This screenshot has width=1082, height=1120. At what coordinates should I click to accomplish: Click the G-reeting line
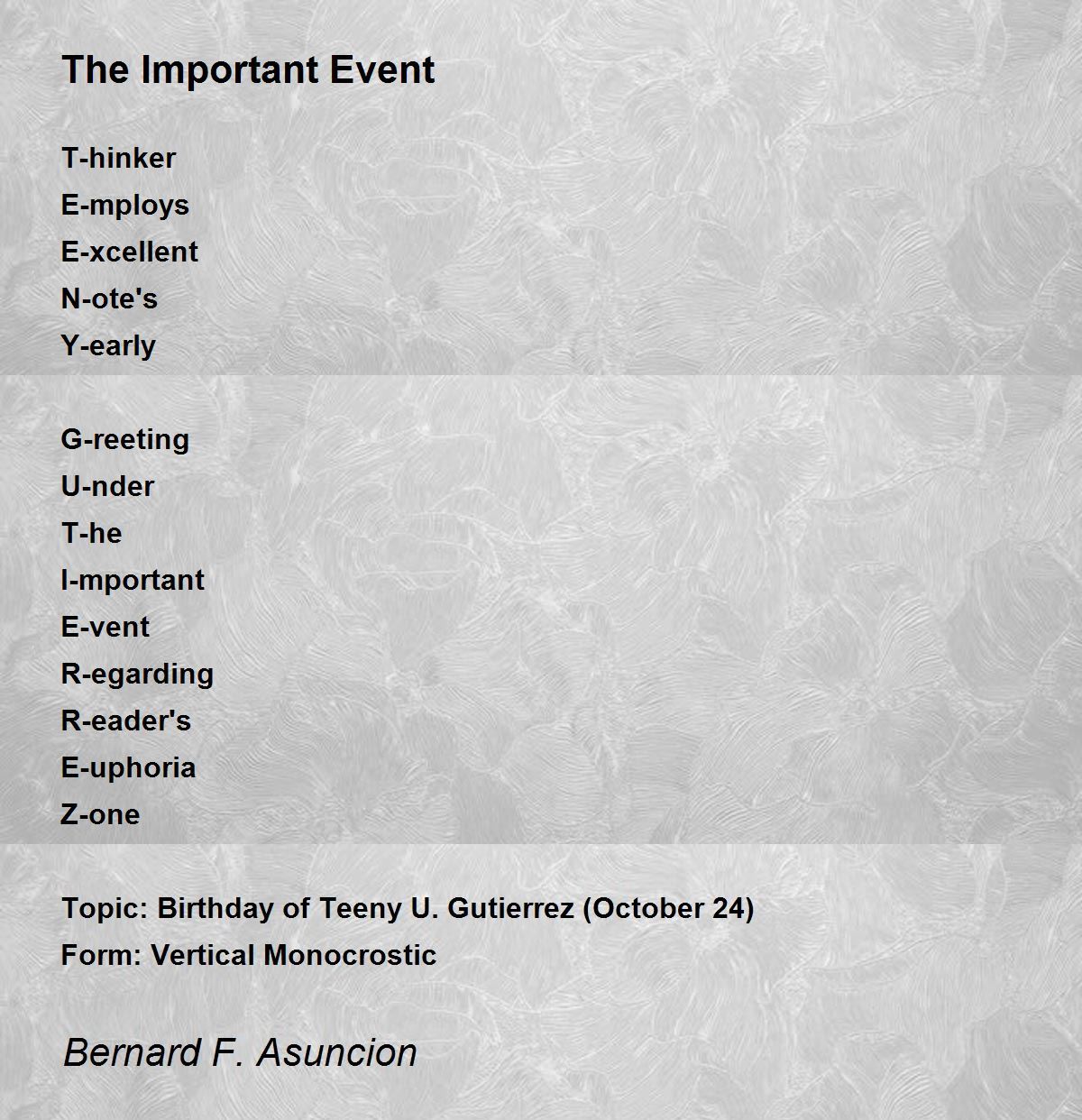(125, 441)
